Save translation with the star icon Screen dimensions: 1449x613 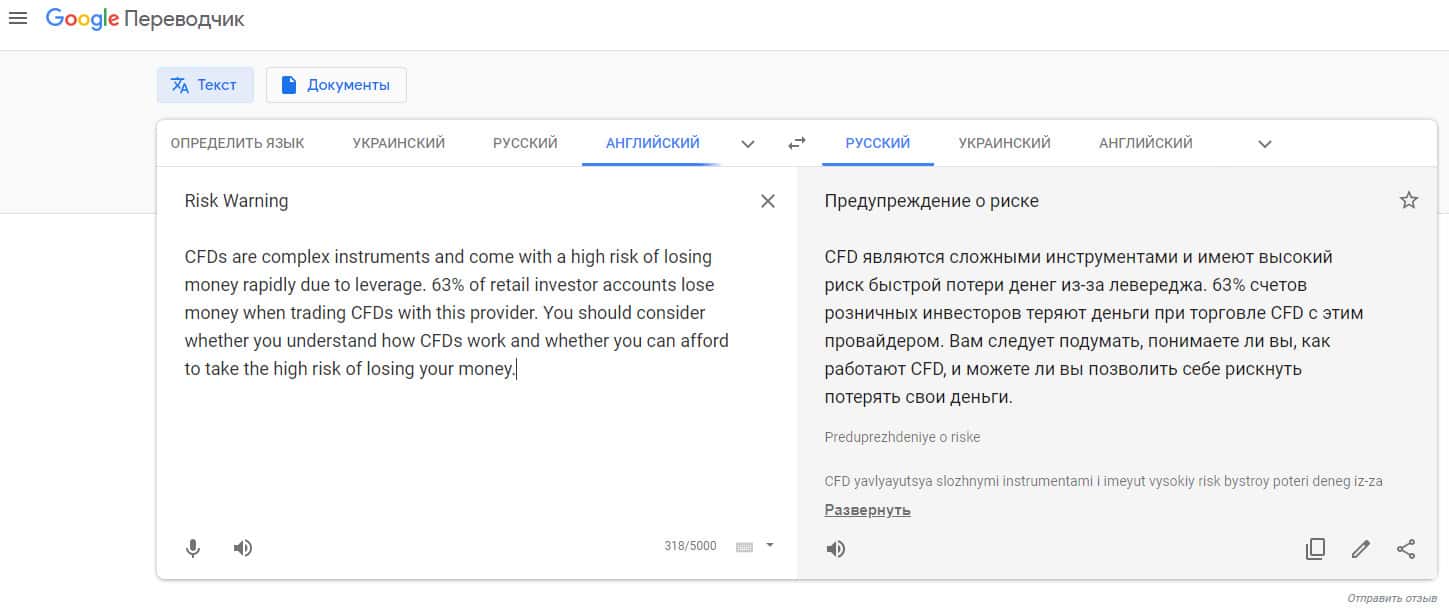click(x=1409, y=201)
